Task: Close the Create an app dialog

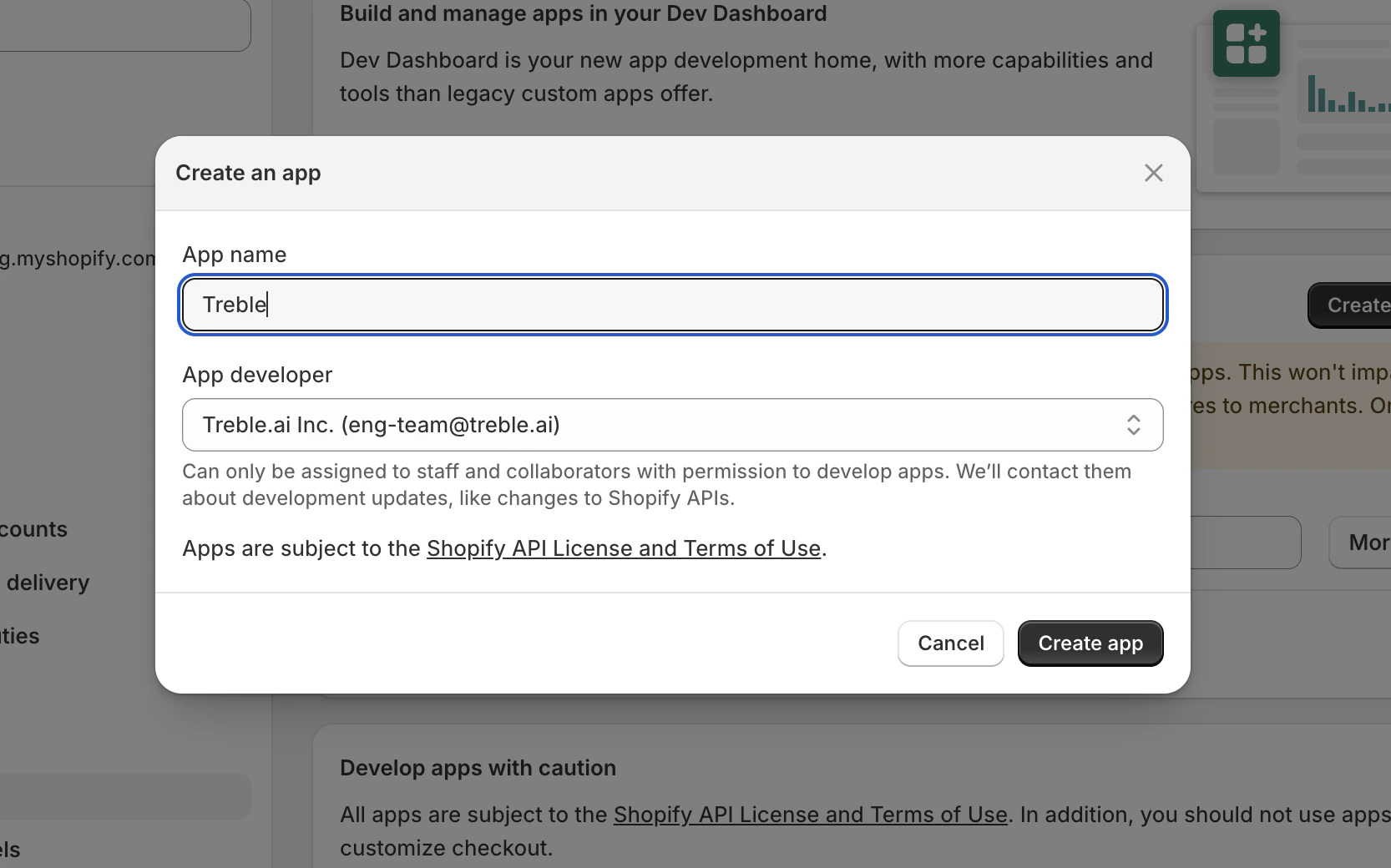Action: [1153, 173]
